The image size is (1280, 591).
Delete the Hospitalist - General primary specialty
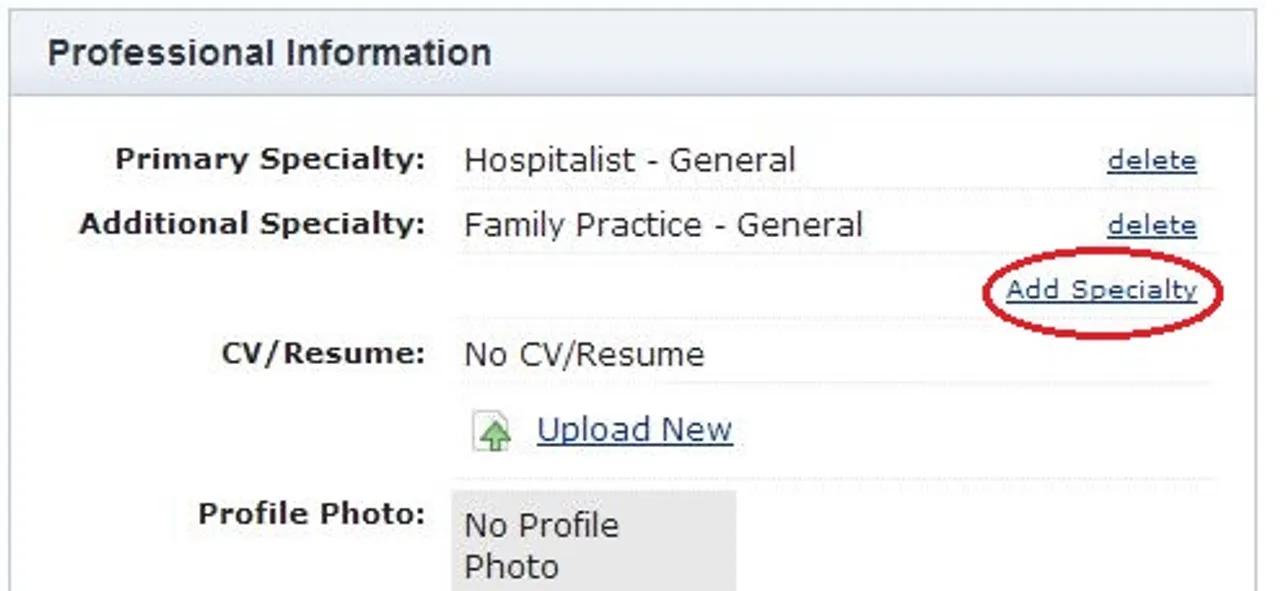[x=1152, y=161]
